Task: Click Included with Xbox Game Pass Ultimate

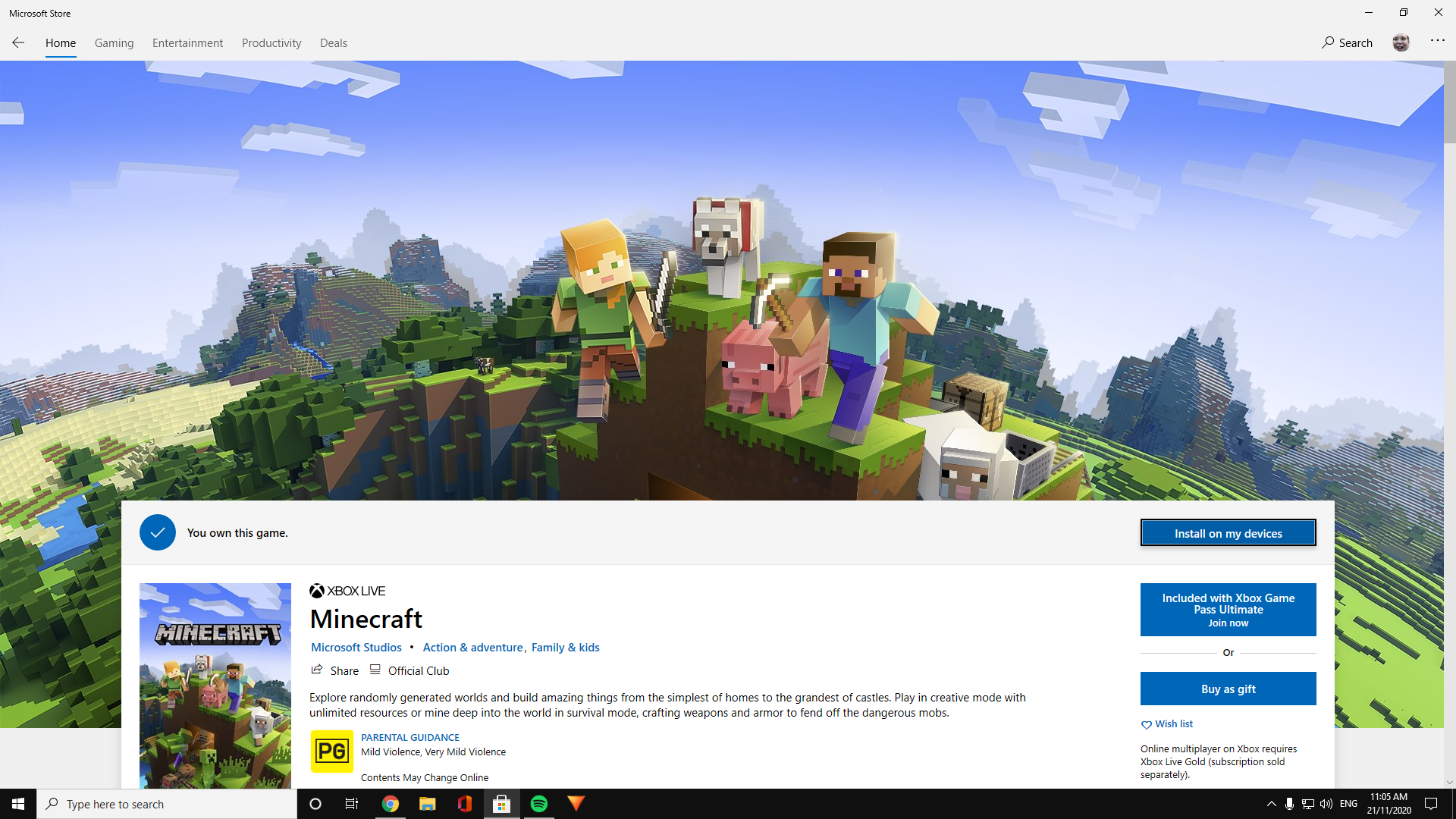Action: 1228,610
